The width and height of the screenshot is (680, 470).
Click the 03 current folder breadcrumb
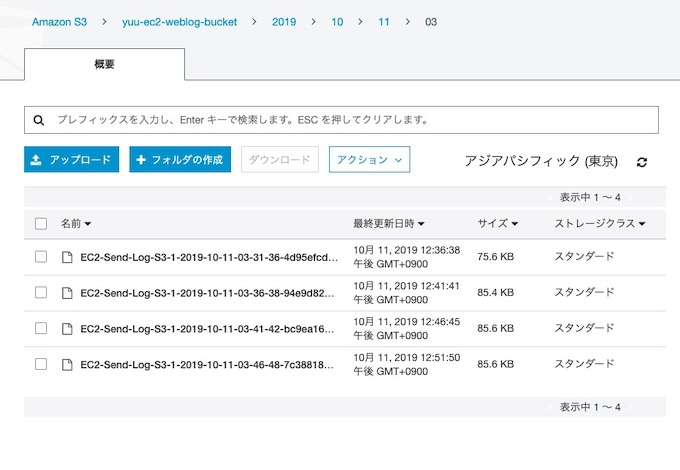[431, 22]
